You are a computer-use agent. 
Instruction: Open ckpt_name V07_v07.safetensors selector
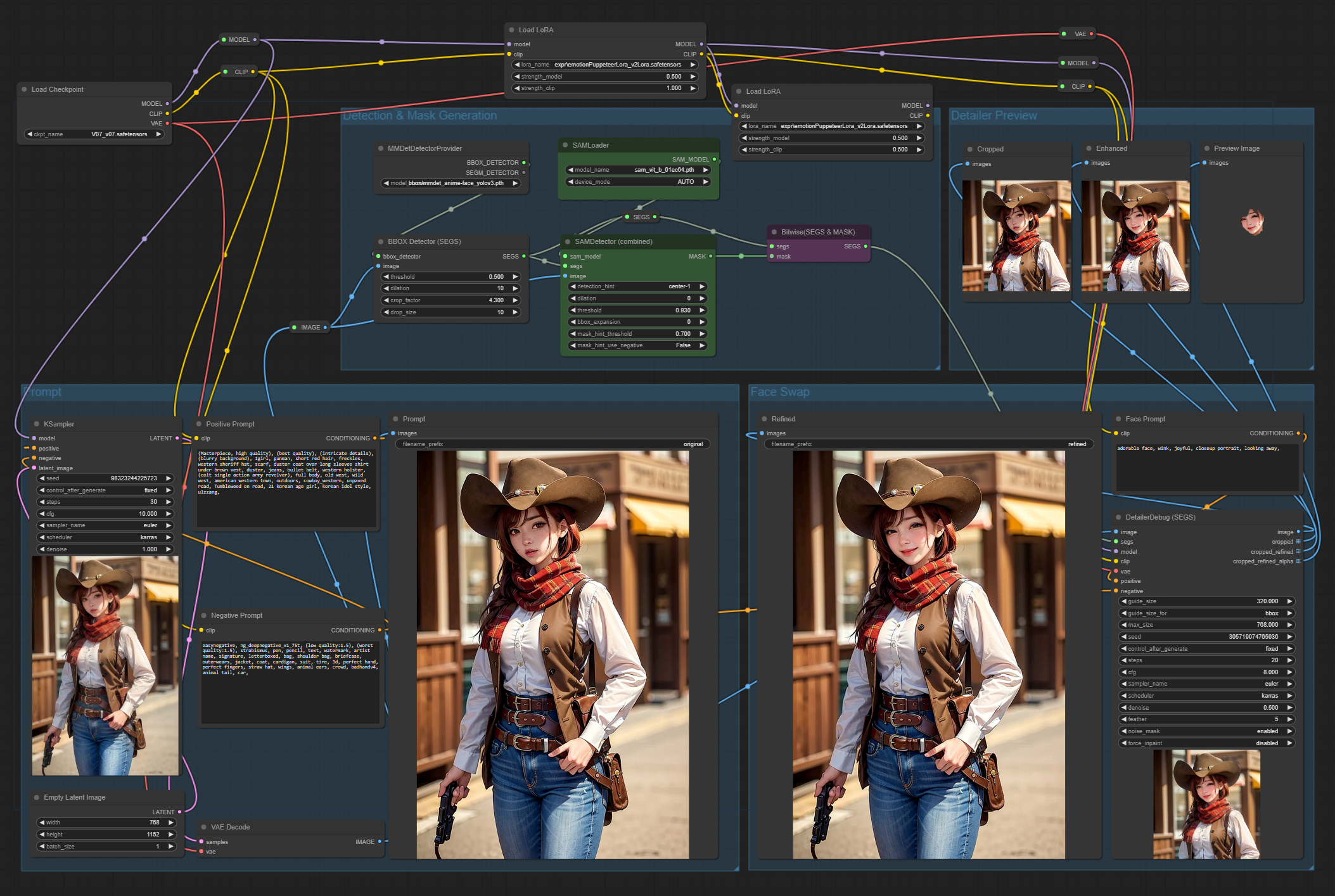pos(95,134)
